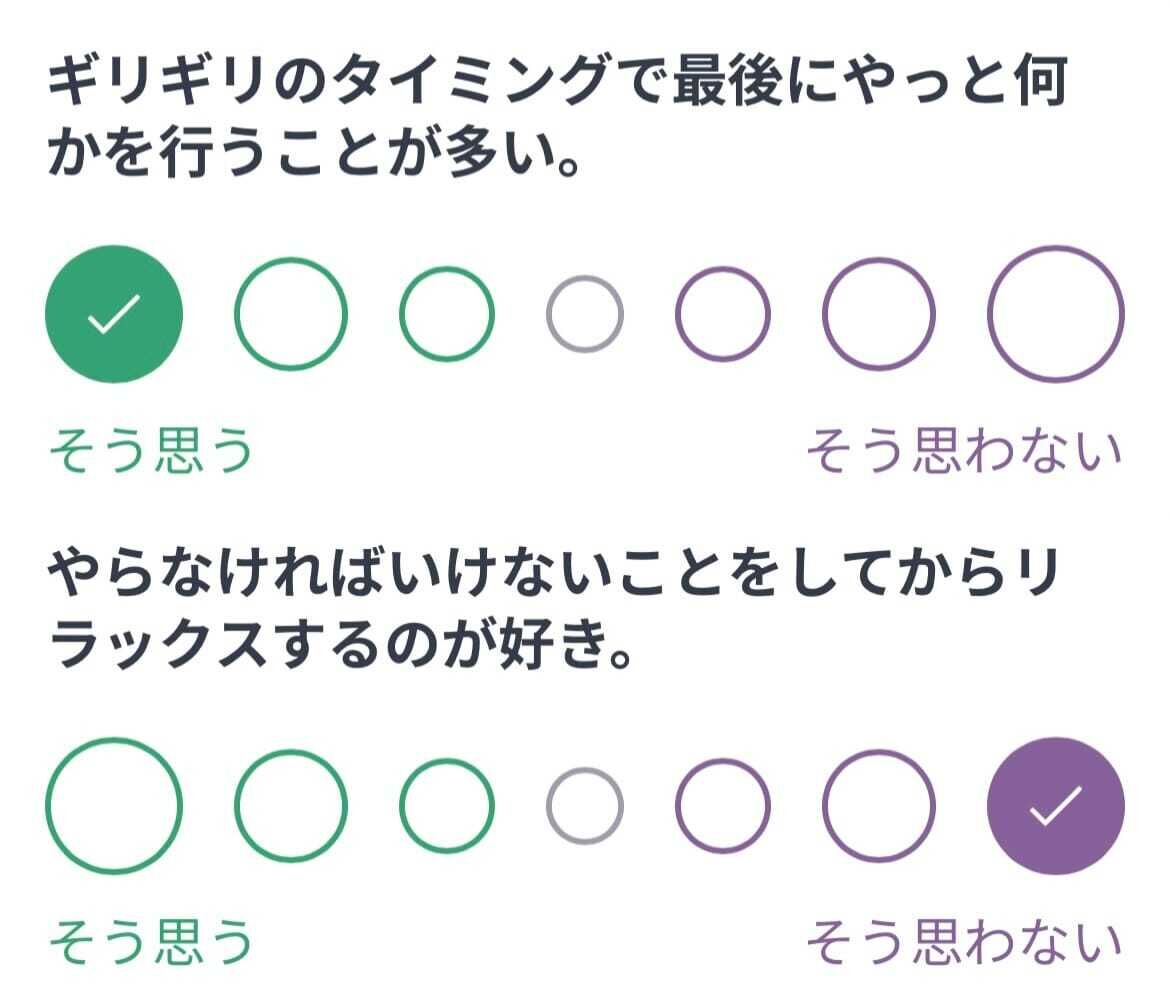Select medium green circle for the last-minute question
The image size is (1170, 1004).
tap(291, 314)
